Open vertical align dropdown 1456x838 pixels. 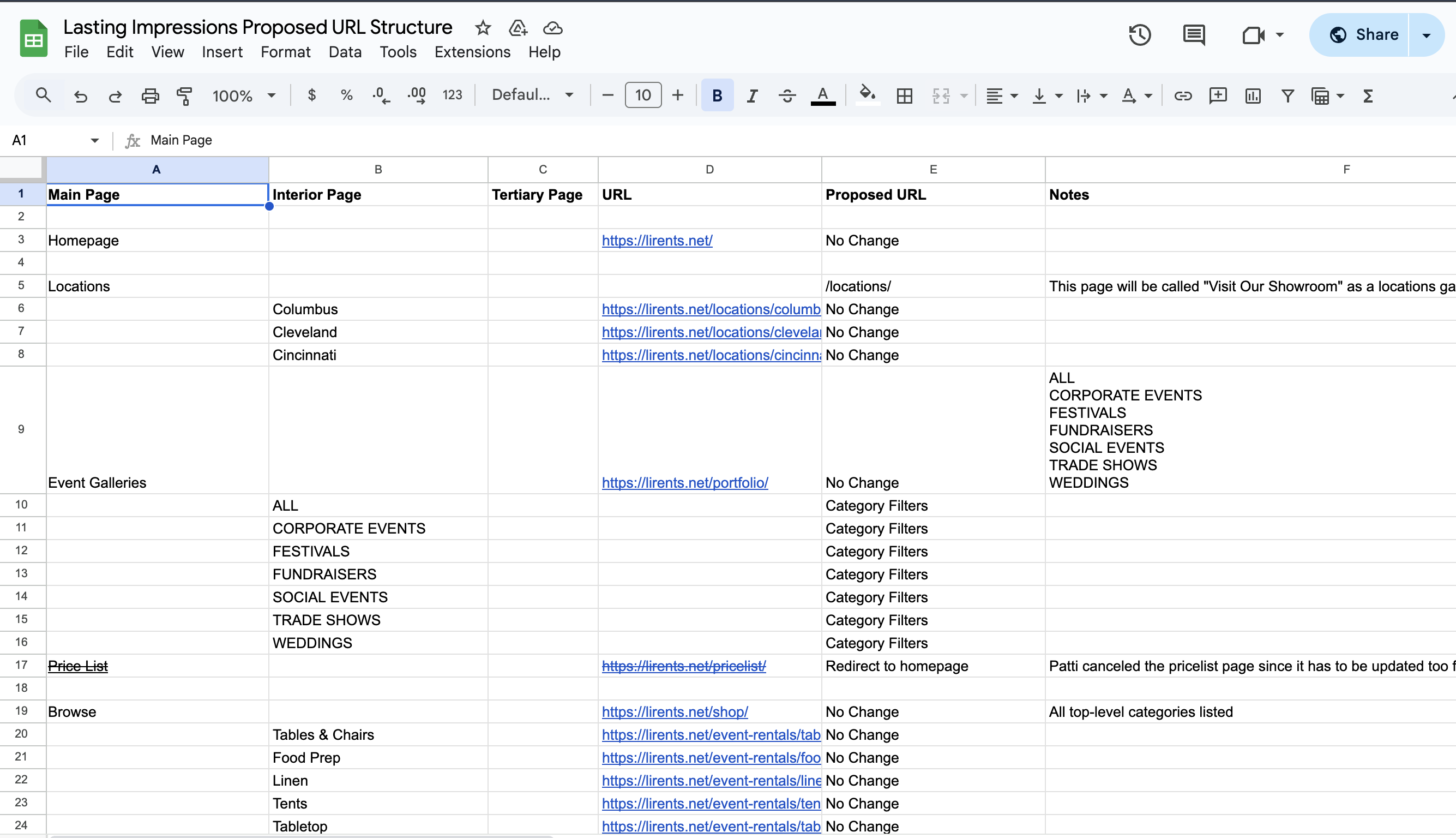point(1046,95)
